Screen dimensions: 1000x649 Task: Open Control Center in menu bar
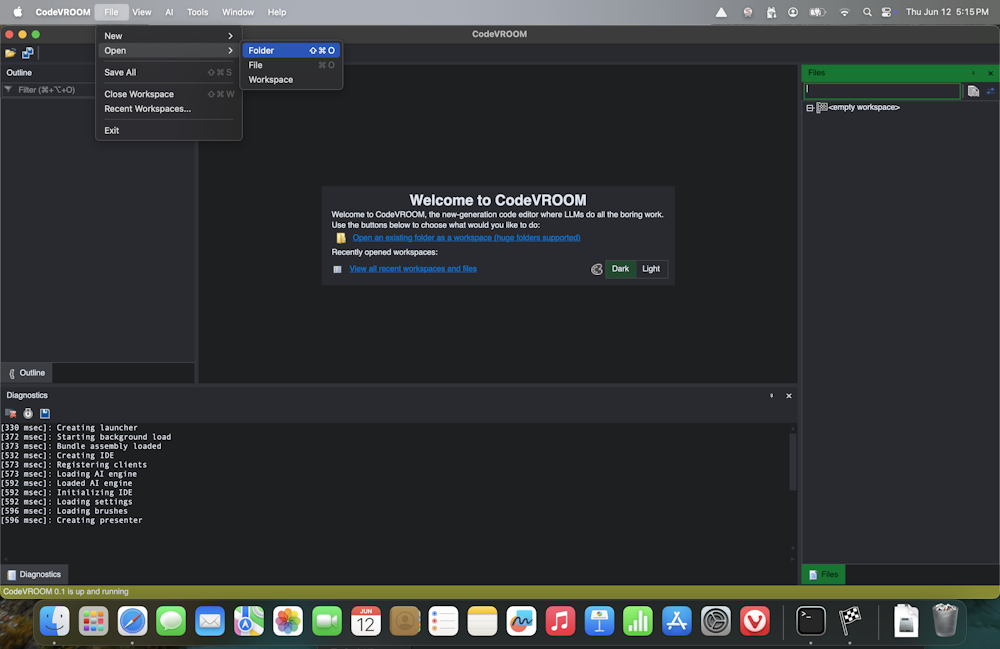[x=886, y=12]
